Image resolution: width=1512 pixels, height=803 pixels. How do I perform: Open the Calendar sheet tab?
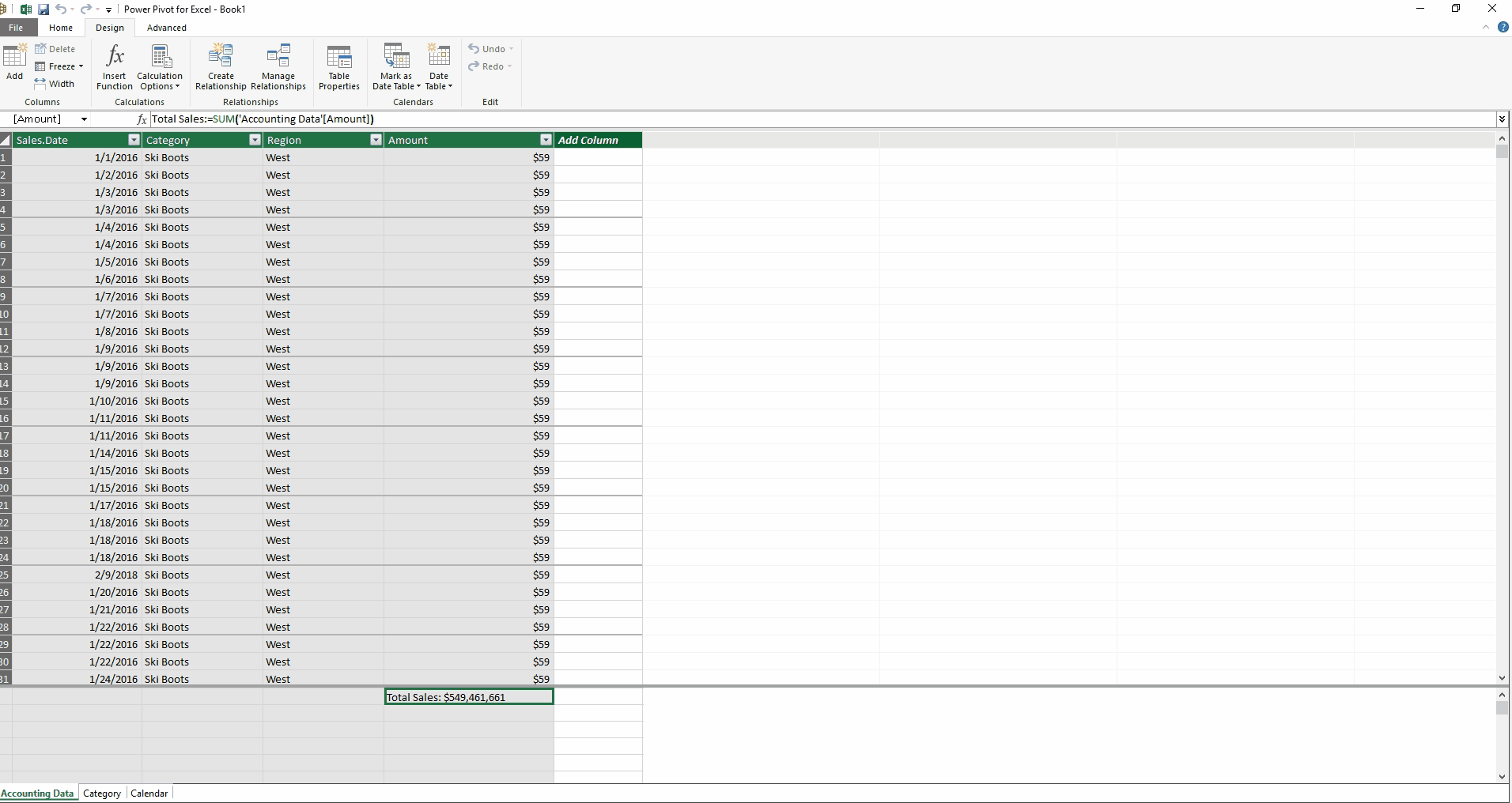(x=149, y=794)
